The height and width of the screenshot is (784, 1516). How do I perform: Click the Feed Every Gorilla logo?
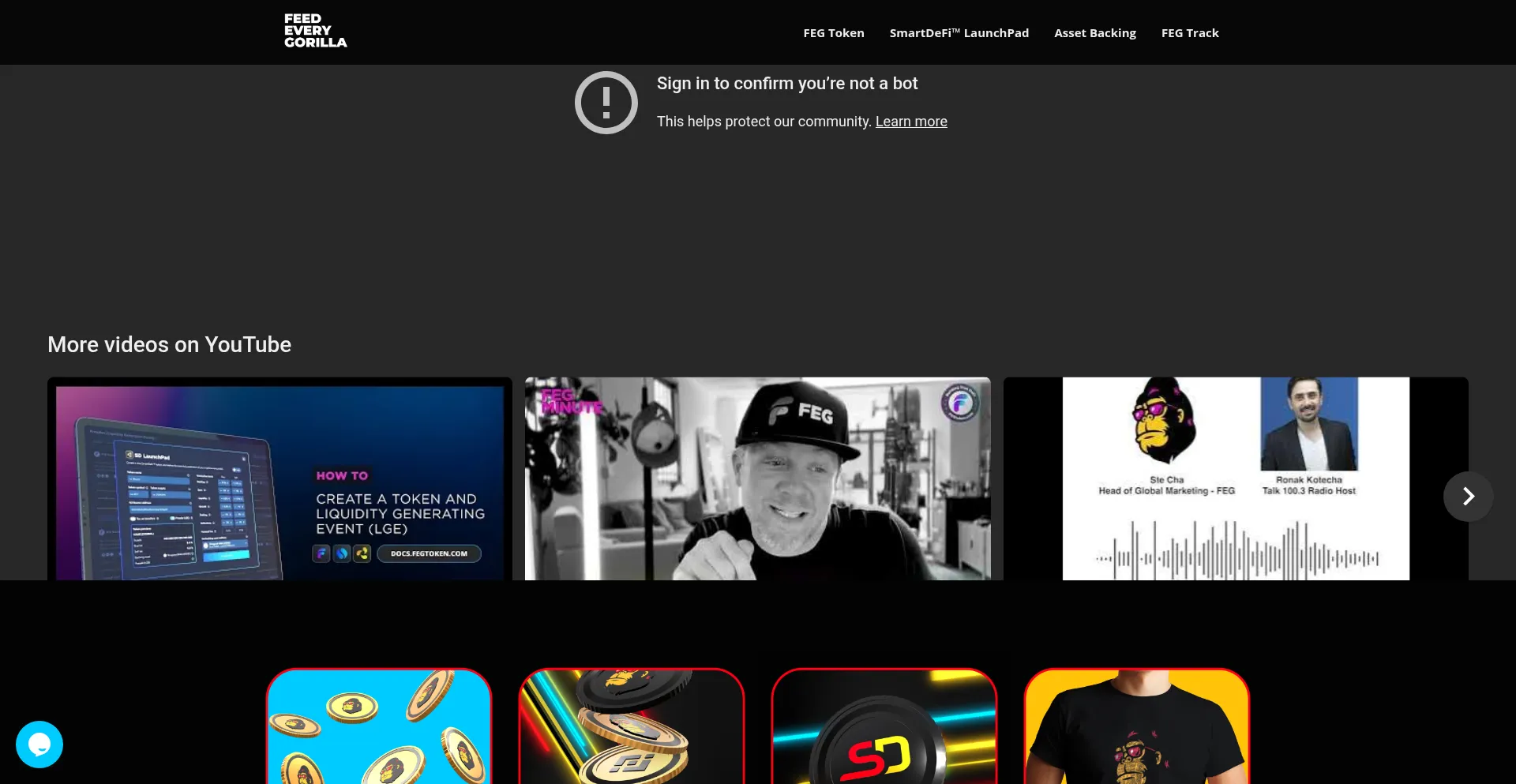click(315, 31)
